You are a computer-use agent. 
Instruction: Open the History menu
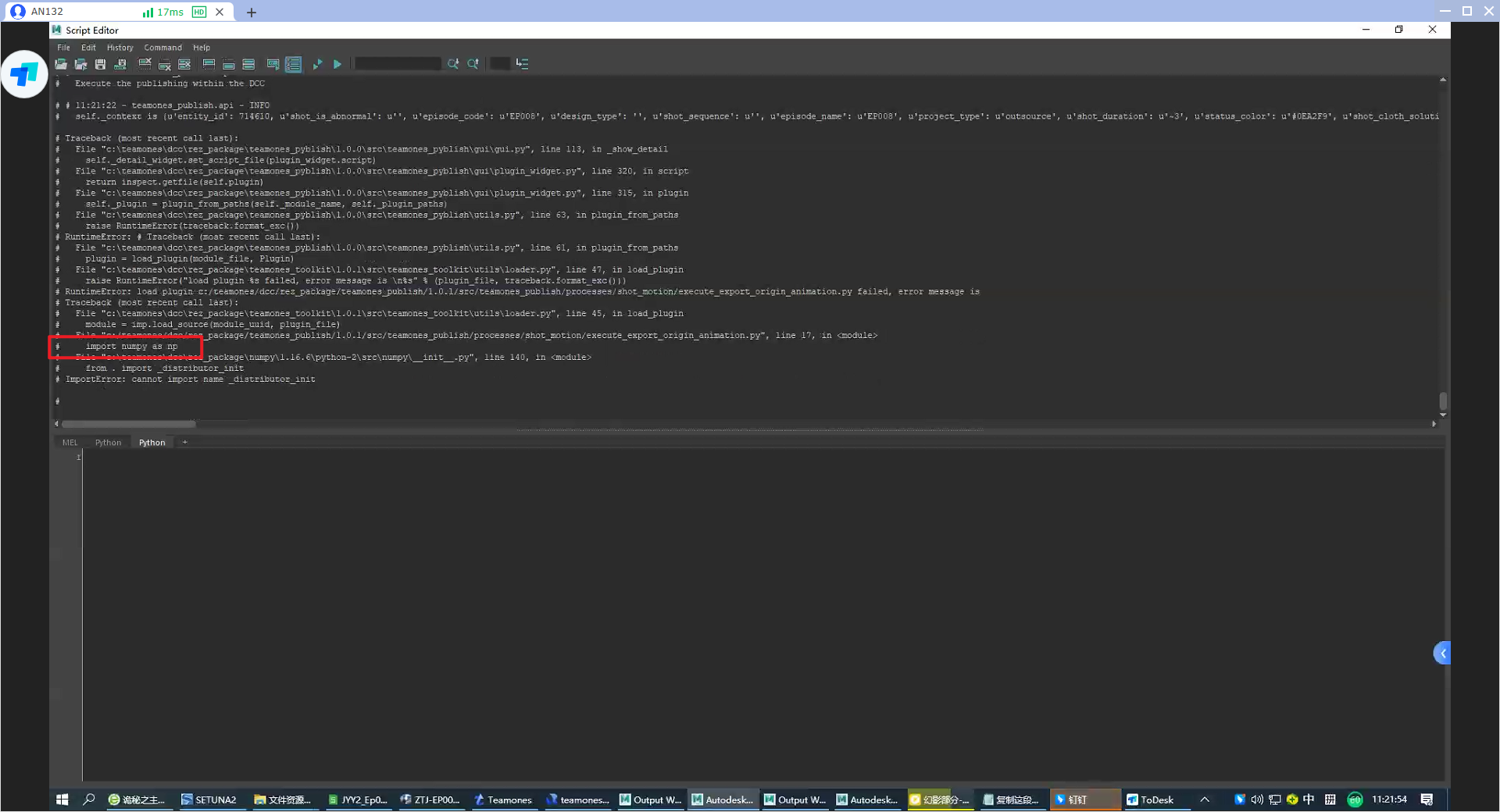click(120, 48)
